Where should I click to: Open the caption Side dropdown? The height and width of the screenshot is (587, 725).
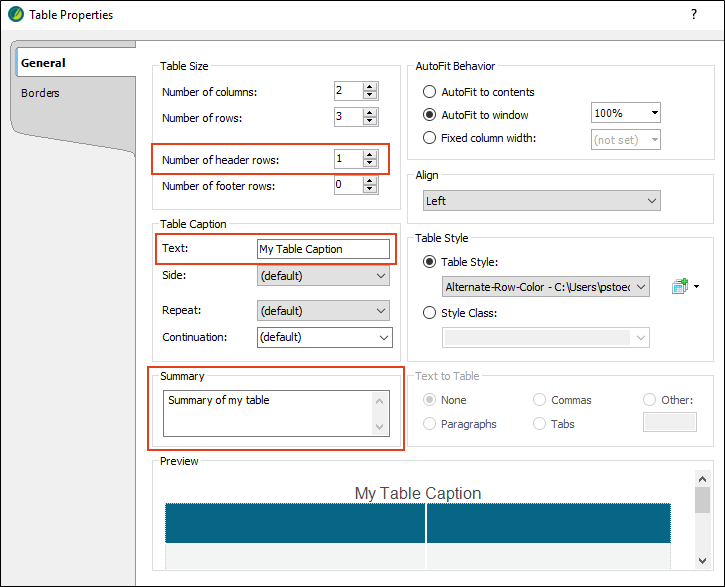point(323,276)
